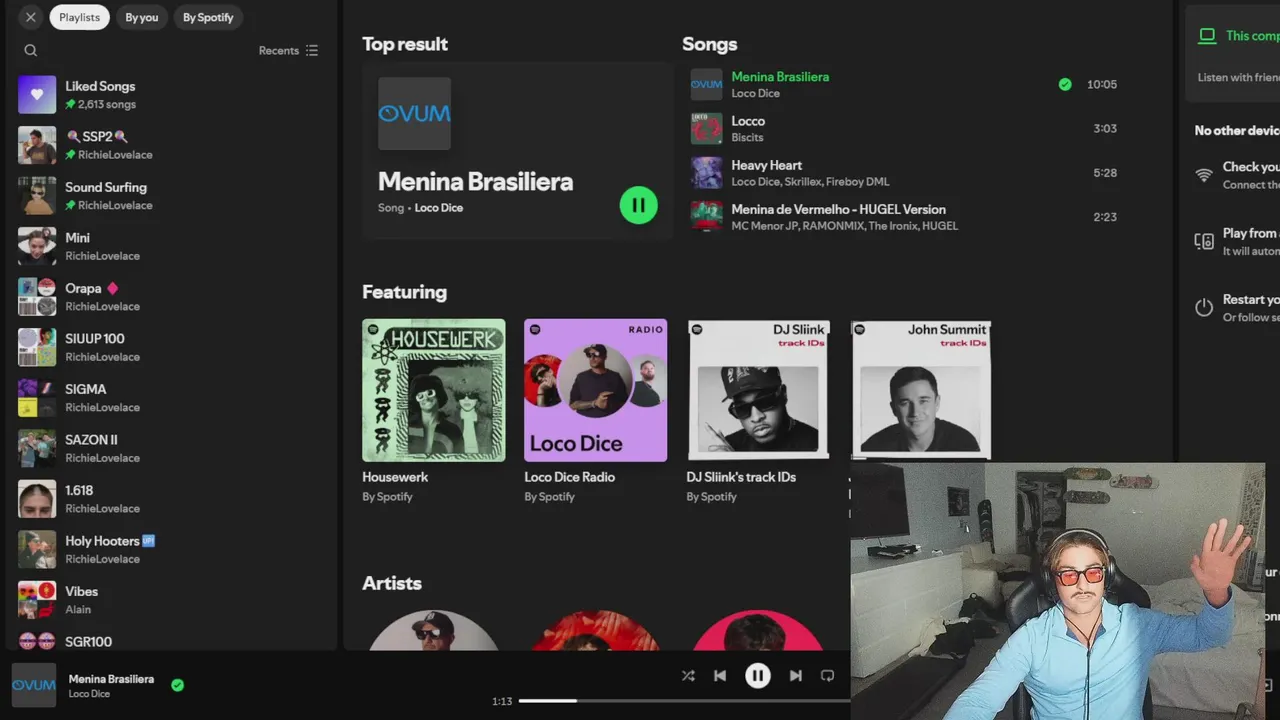Open Loco Dice link in Top result

coord(438,208)
